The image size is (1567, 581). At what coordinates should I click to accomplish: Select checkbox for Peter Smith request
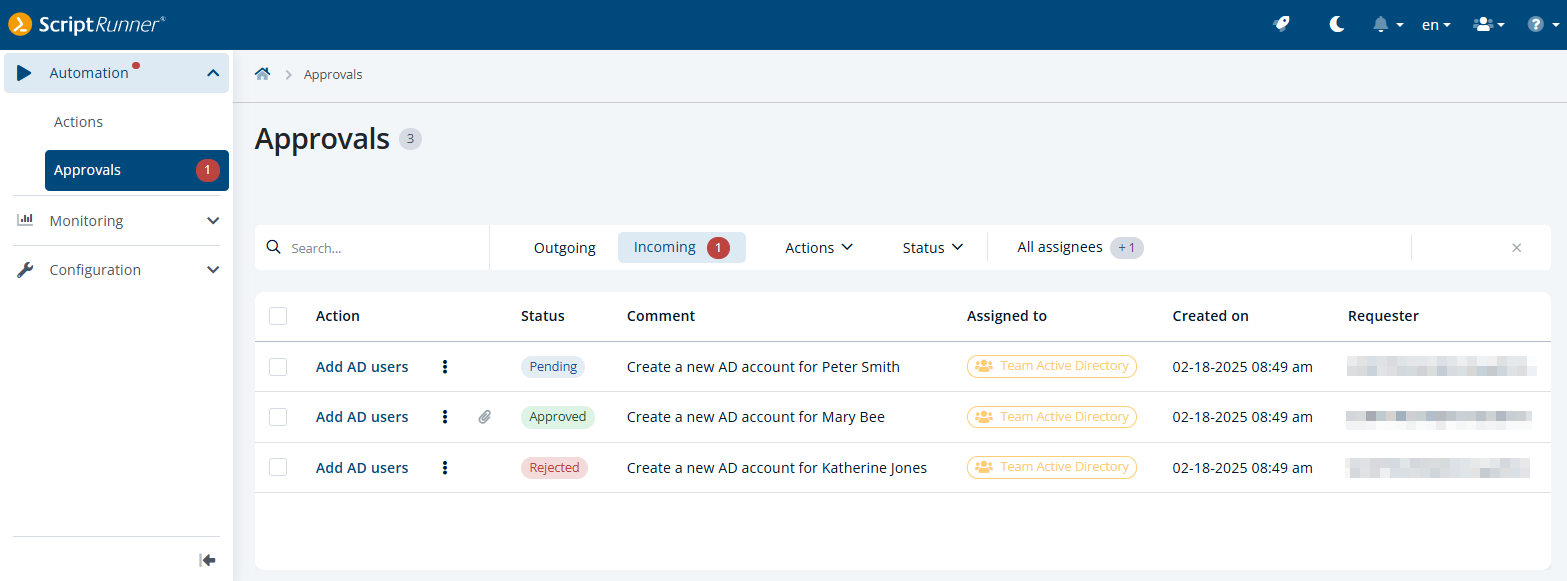pyautogui.click(x=278, y=367)
